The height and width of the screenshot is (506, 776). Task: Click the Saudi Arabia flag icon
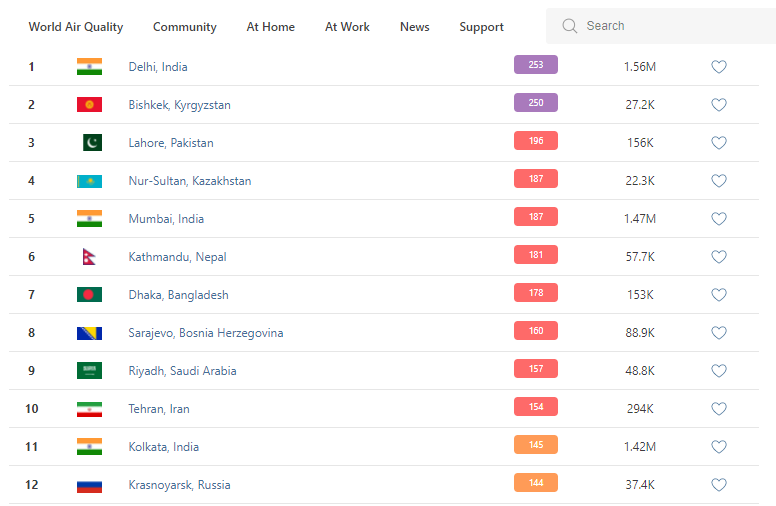89,371
